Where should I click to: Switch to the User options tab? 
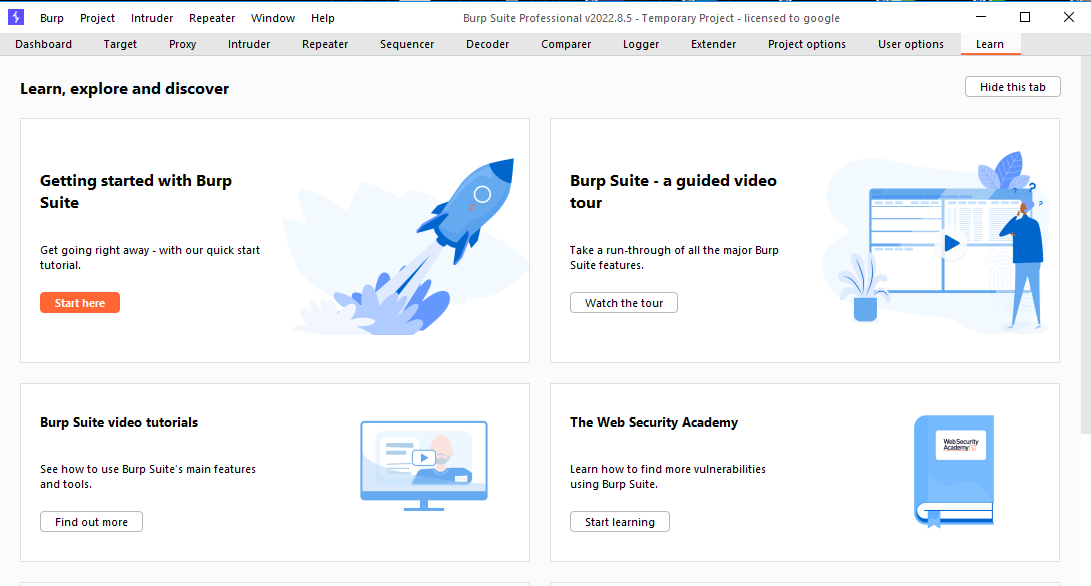click(x=911, y=45)
